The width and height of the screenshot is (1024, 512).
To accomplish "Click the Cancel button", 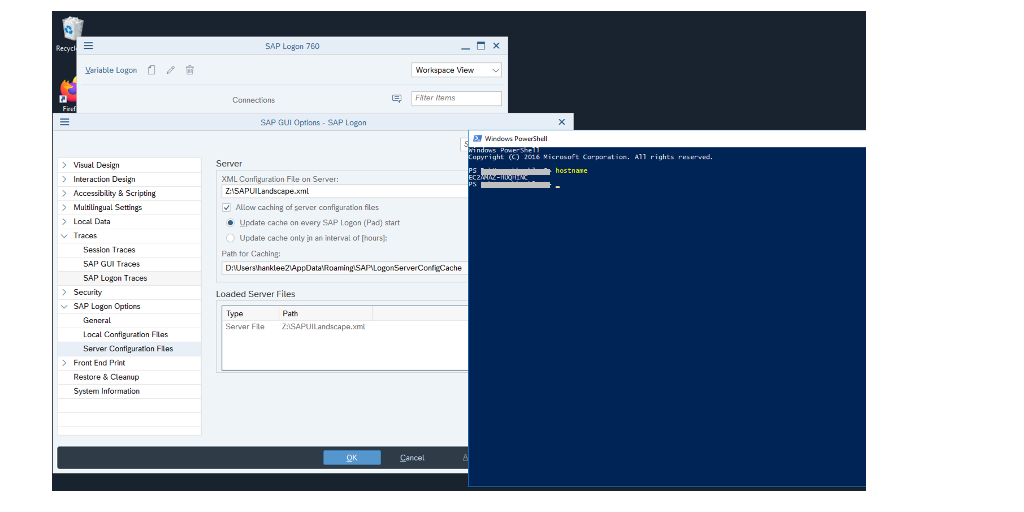I will pyautogui.click(x=412, y=458).
